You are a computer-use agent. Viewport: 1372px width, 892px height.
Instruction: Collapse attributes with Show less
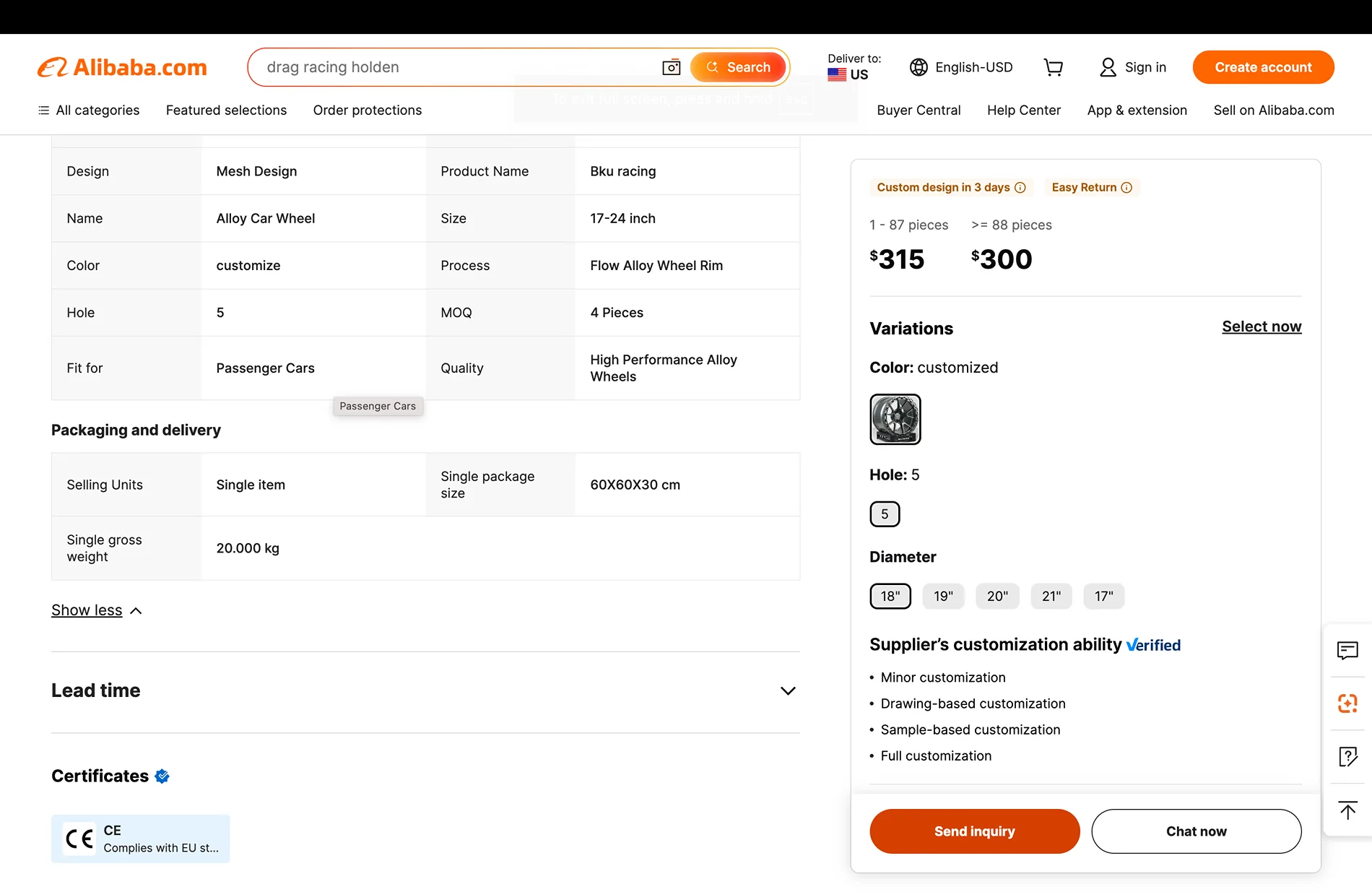pyautogui.click(x=96, y=610)
